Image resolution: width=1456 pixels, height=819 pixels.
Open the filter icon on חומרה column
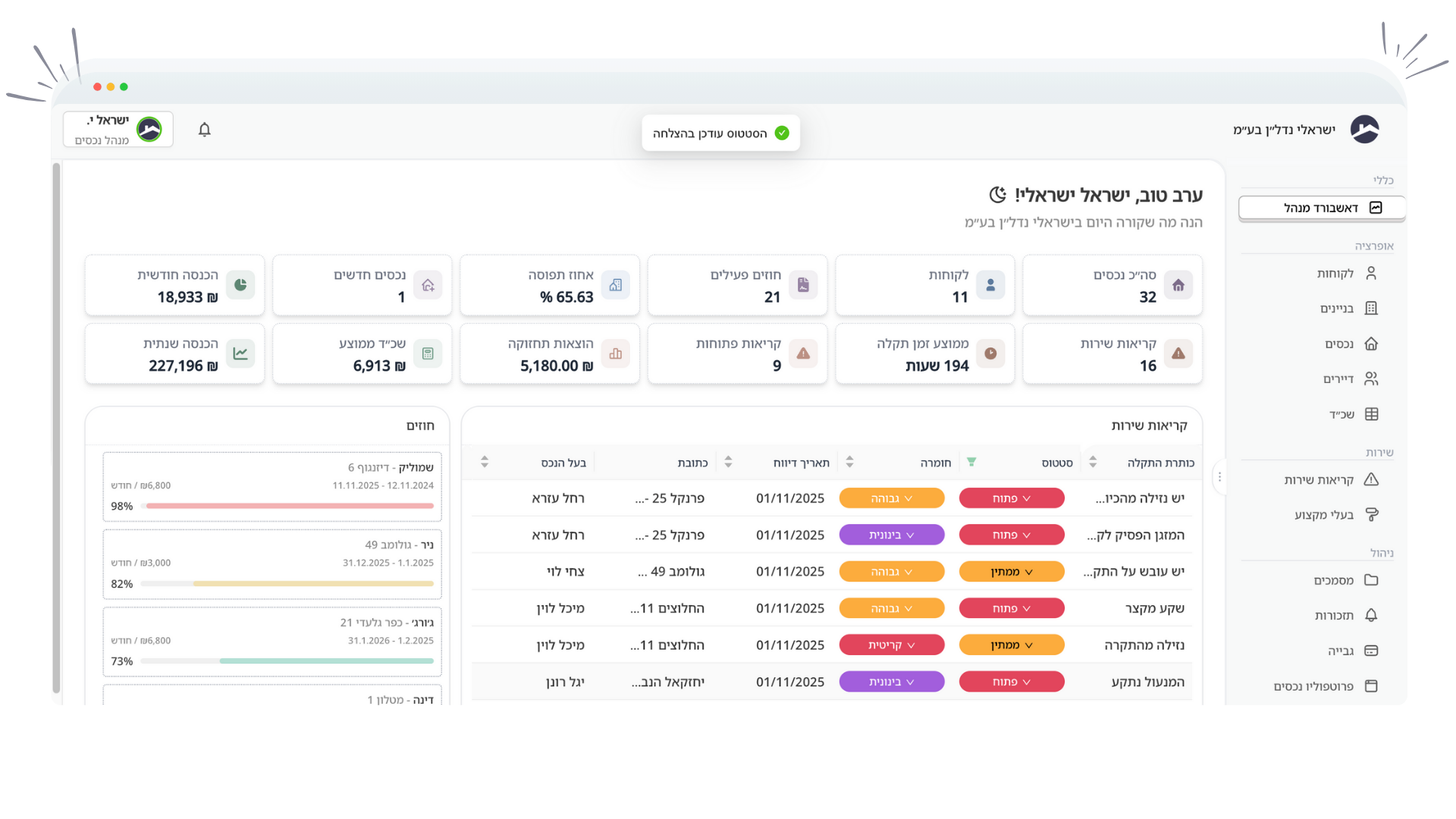(x=973, y=461)
